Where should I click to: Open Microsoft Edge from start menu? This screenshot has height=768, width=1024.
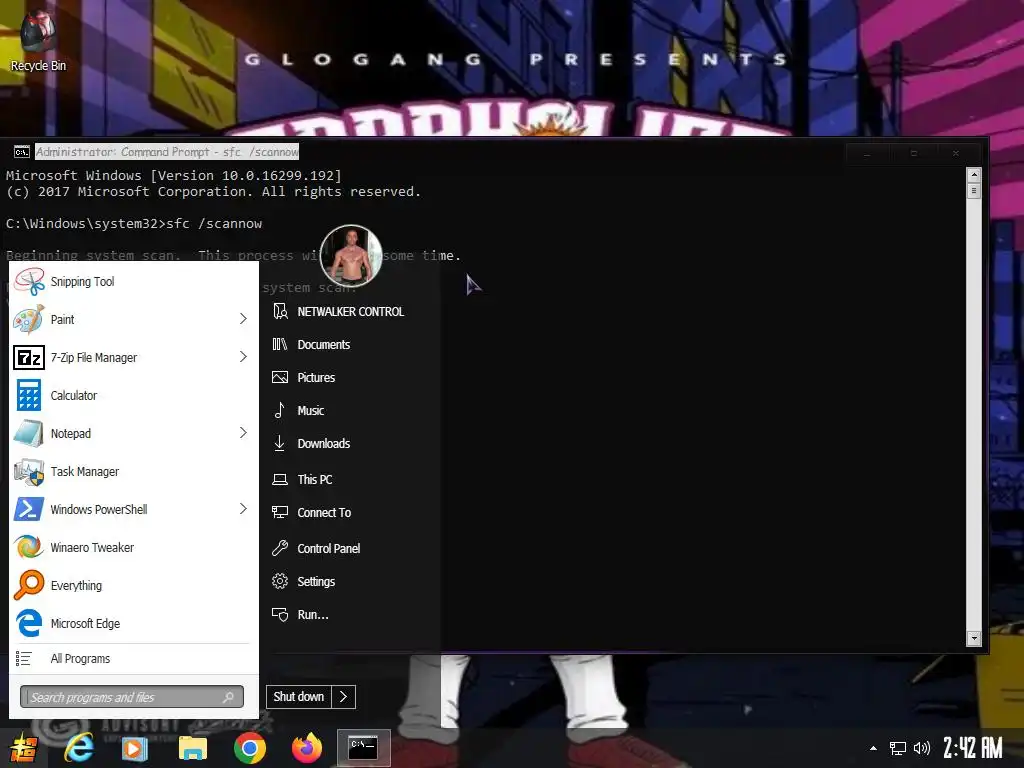(134, 622)
